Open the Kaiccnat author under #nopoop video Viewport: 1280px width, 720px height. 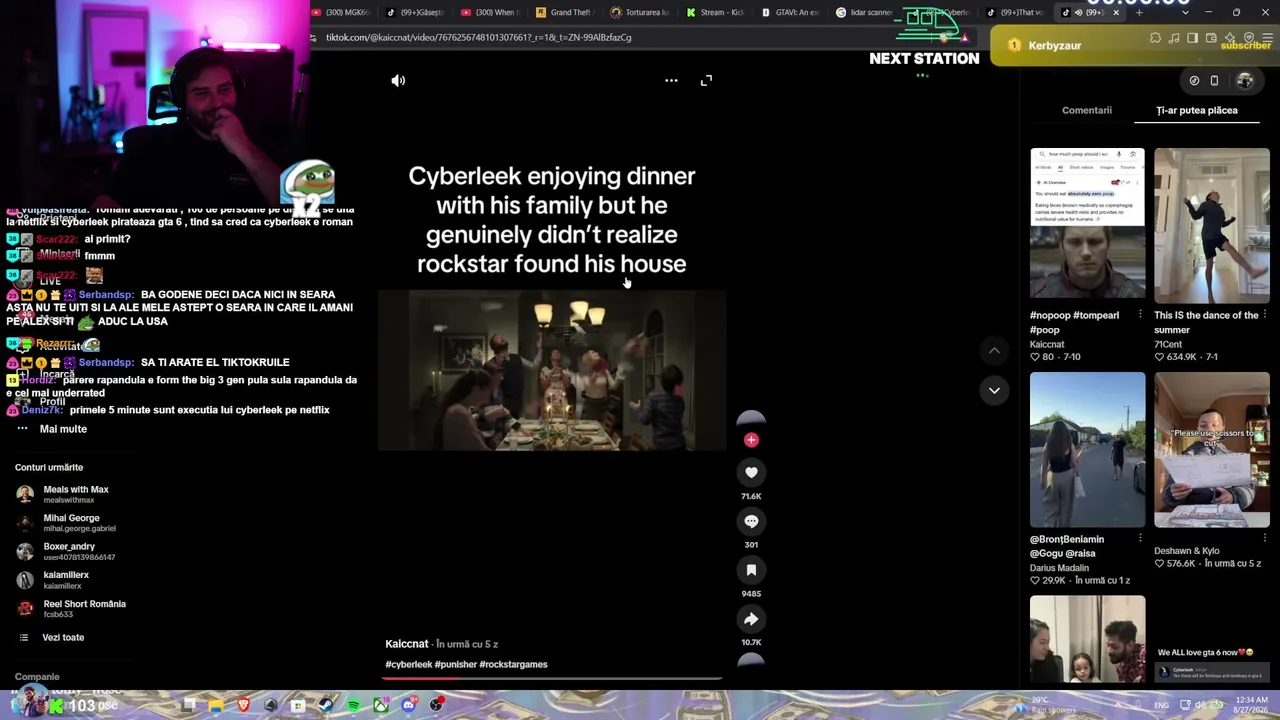(1047, 344)
